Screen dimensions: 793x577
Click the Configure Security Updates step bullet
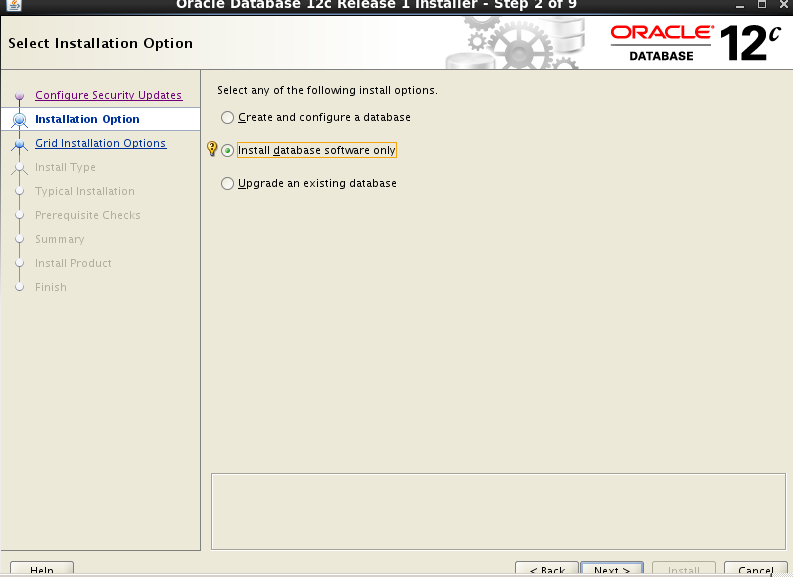20,95
